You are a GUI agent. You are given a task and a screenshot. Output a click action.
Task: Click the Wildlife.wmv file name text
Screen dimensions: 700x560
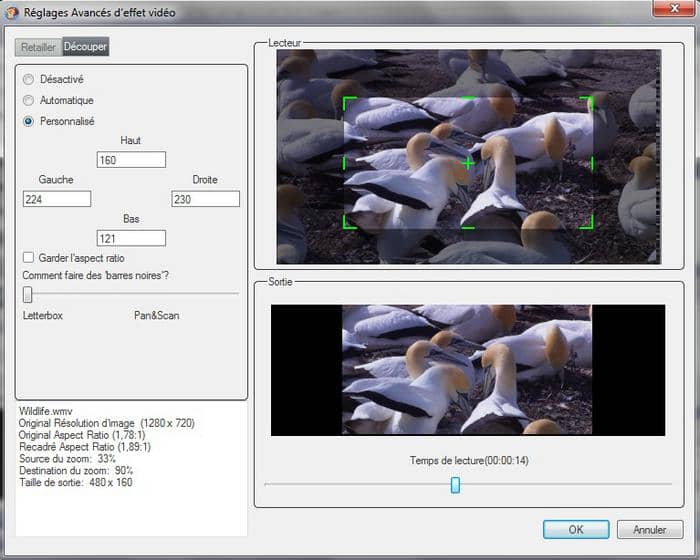coord(46,411)
